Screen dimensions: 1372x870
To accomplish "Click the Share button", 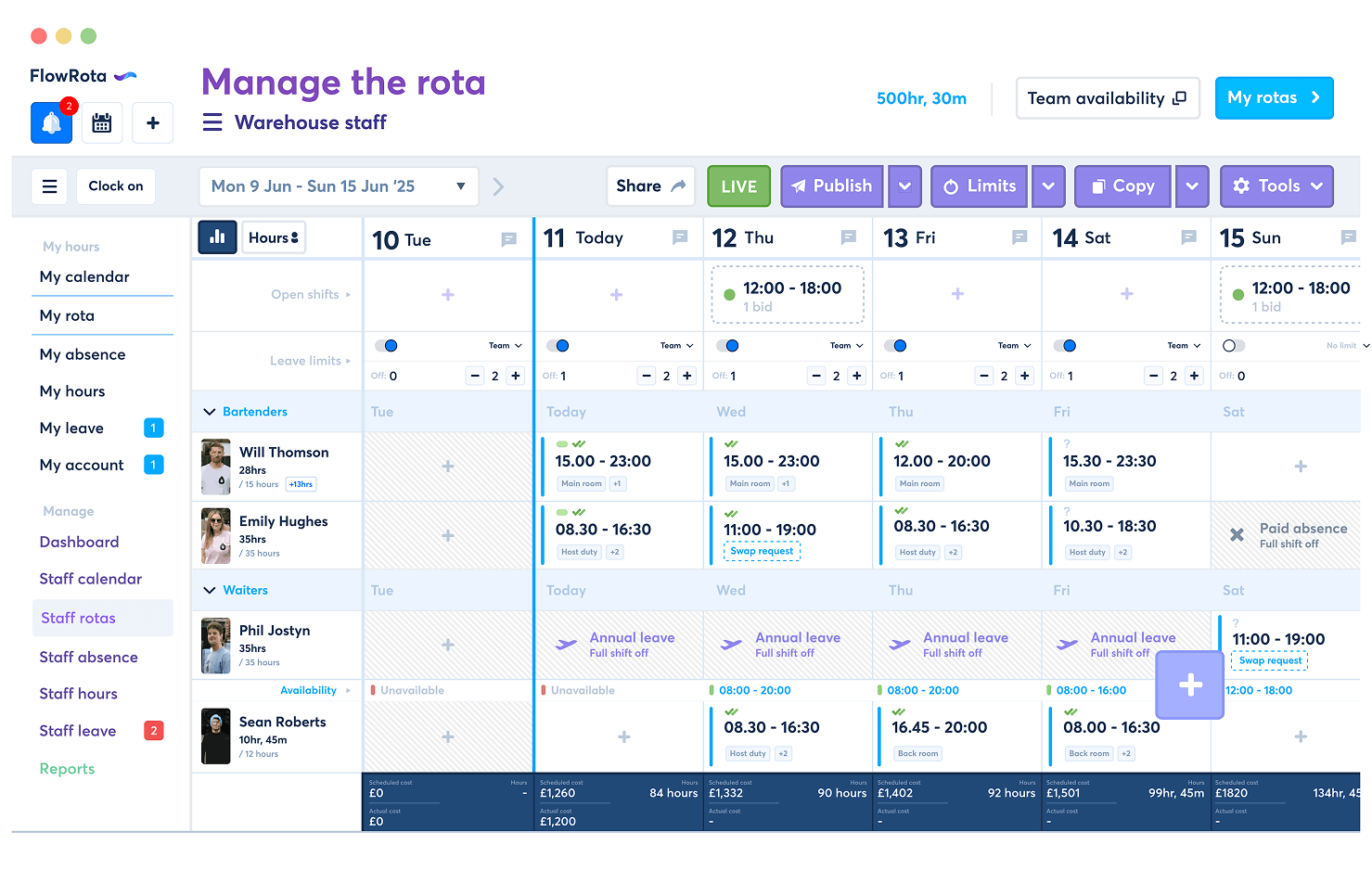I will (650, 186).
